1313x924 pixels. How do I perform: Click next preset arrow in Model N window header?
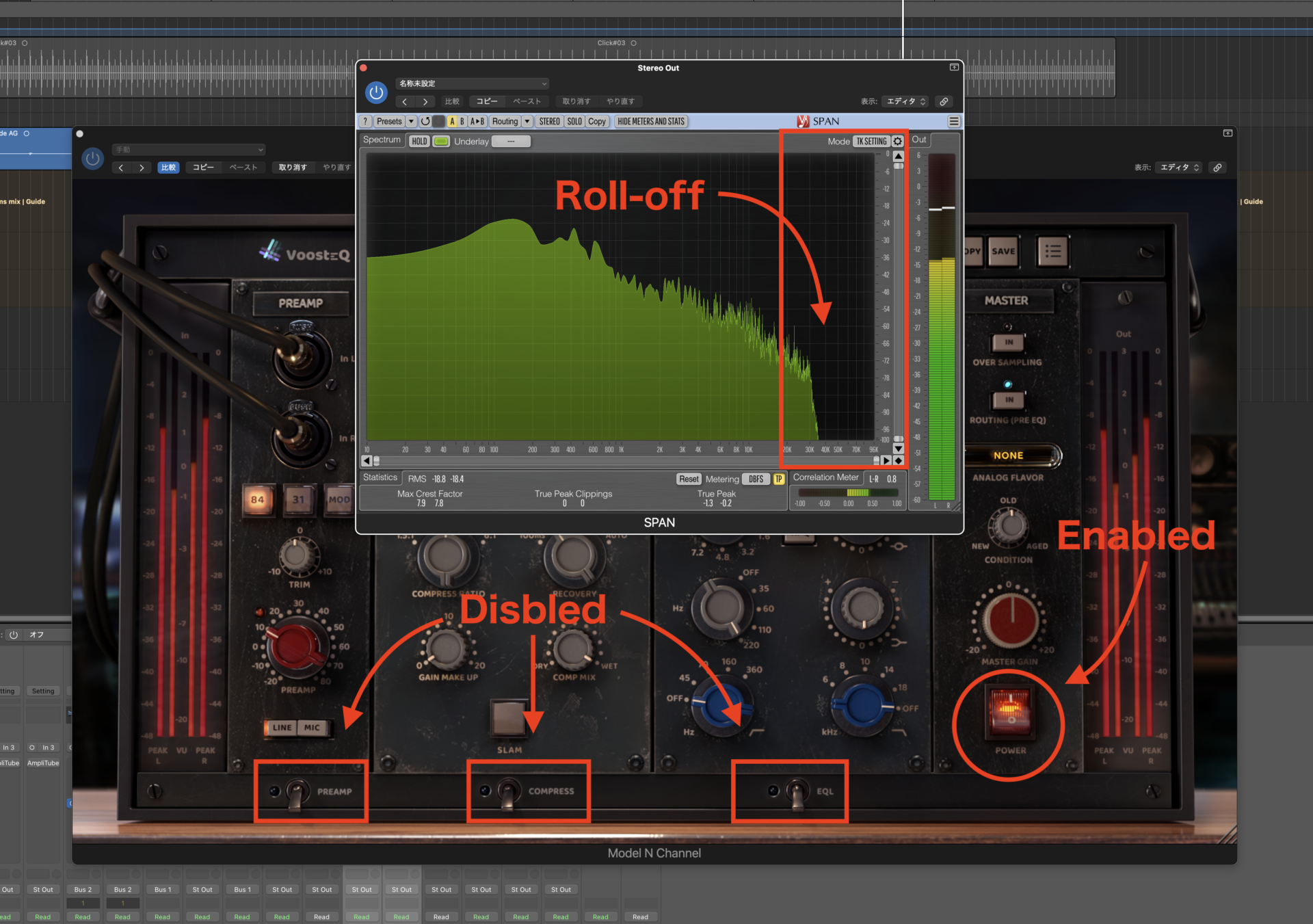coord(142,168)
